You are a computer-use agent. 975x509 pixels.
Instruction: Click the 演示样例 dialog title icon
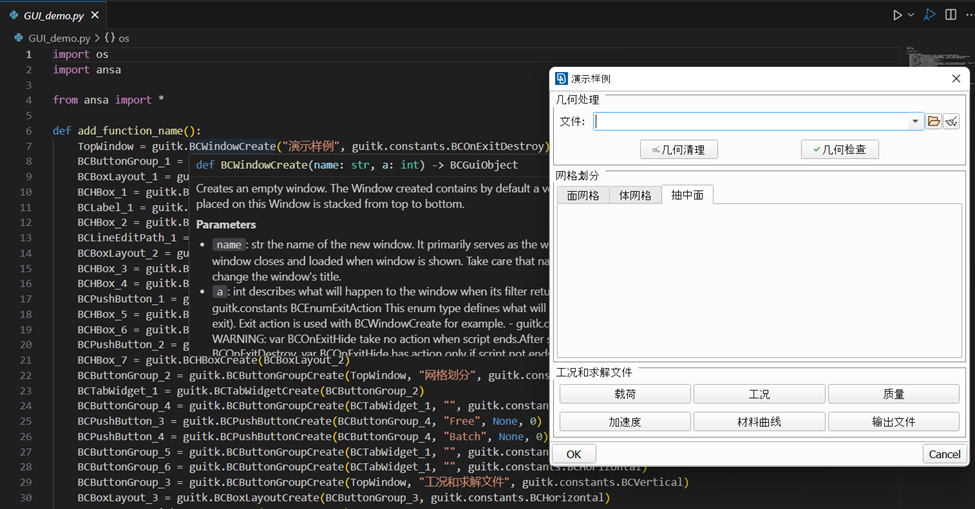561,78
